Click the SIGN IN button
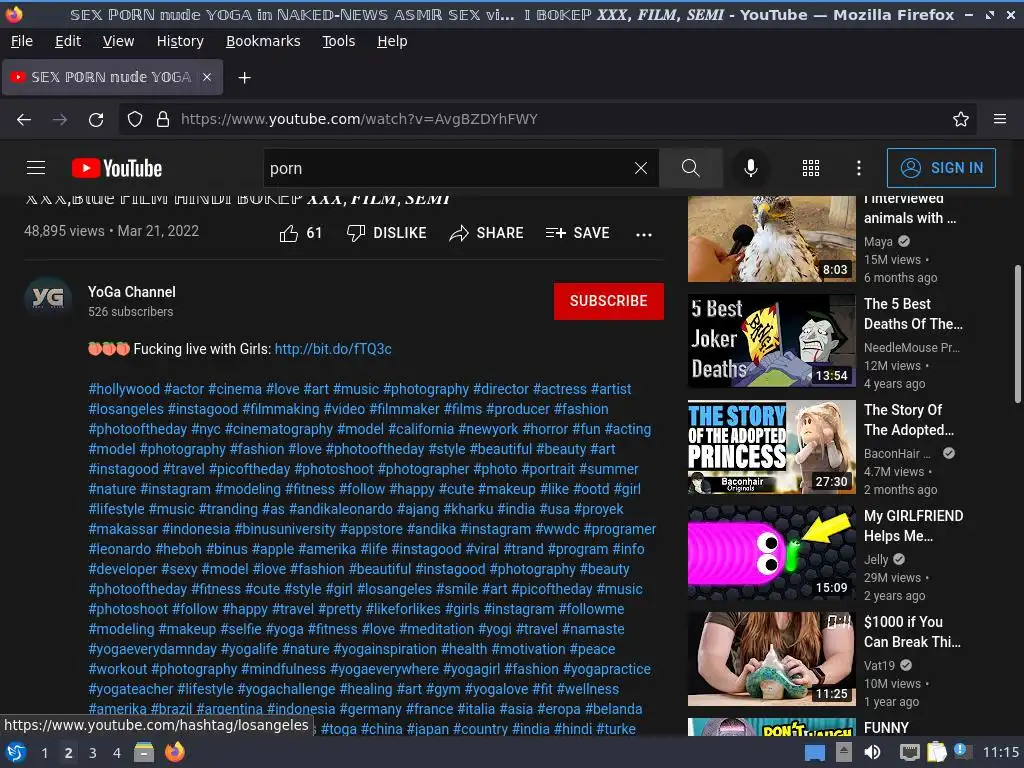This screenshot has width=1024, height=768. tap(941, 168)
